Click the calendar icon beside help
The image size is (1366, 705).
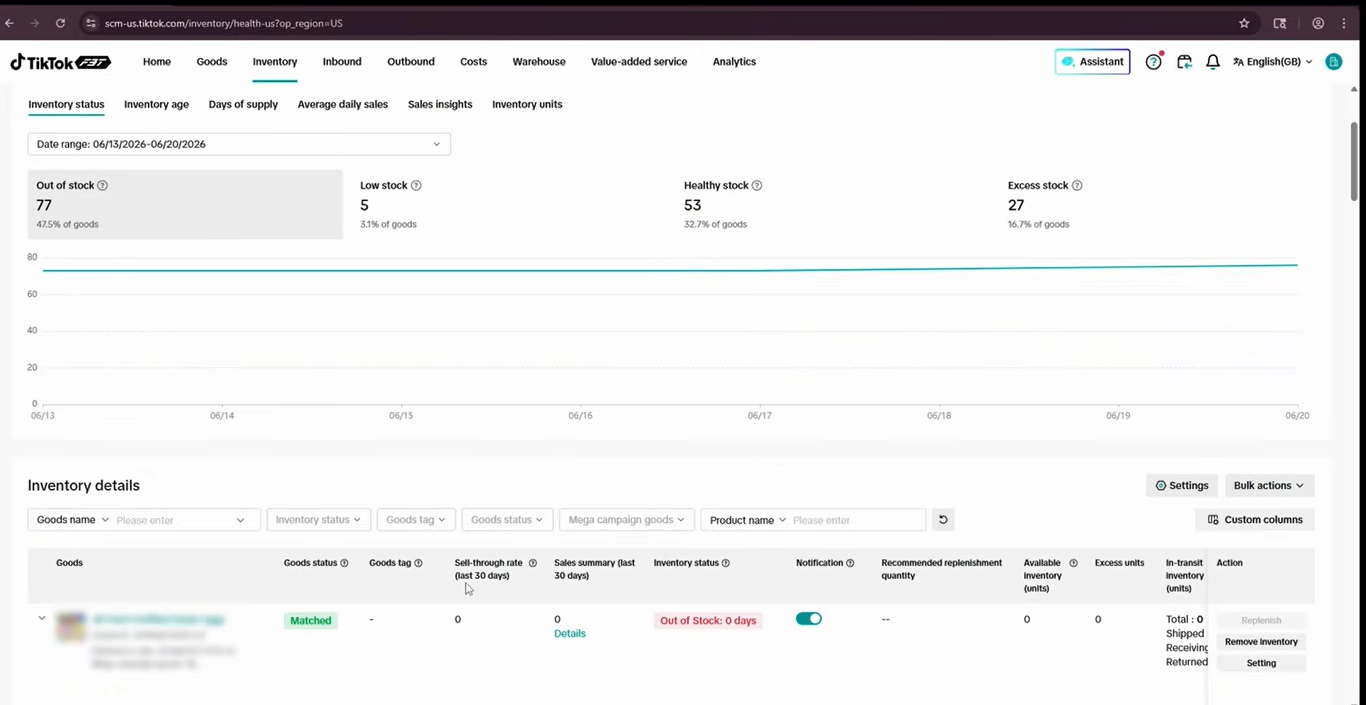pyautogui.click(x=1184, y=62)
